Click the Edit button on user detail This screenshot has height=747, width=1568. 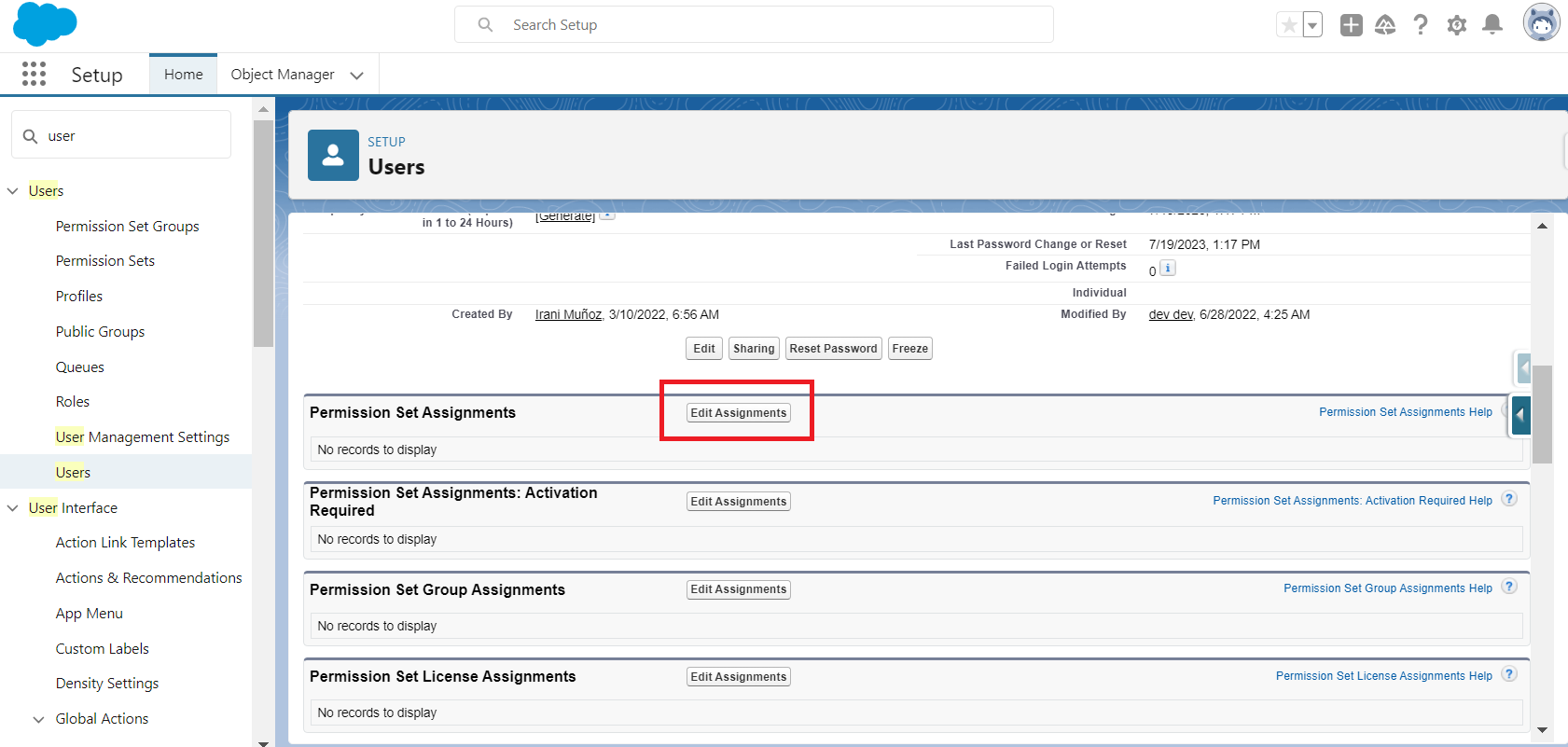(x=704, y=349)
